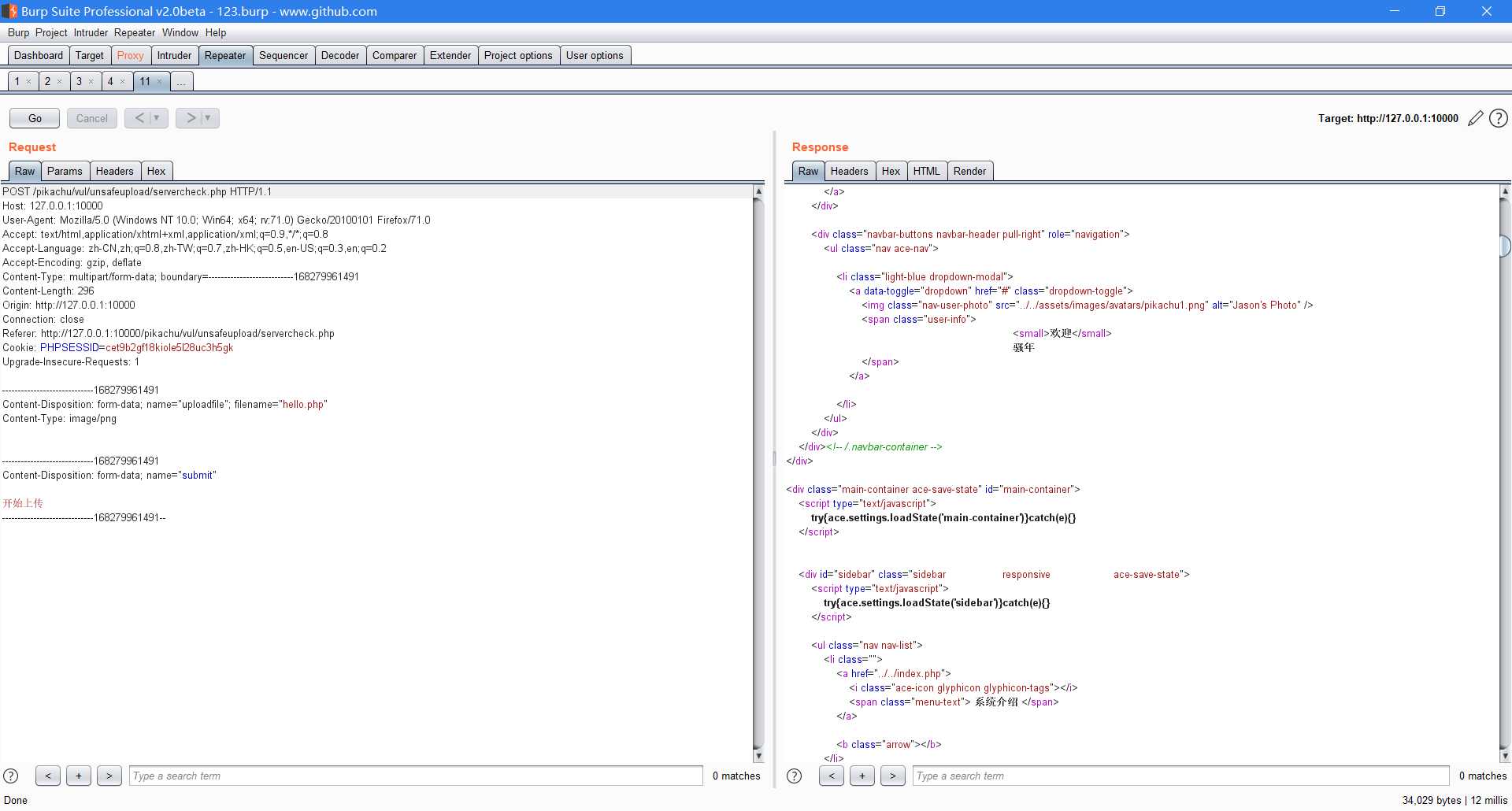Open the forward-history dropdown arrow
Image resolution: width=1512 pixels, height=811 pixels.
tap(209, 118)
